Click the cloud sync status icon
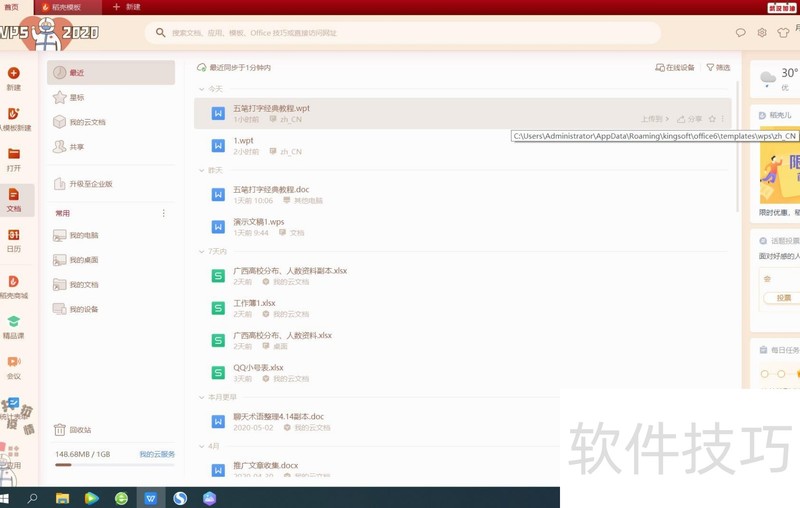The width and height of the screenshot is (800, 508). point(202,67)
